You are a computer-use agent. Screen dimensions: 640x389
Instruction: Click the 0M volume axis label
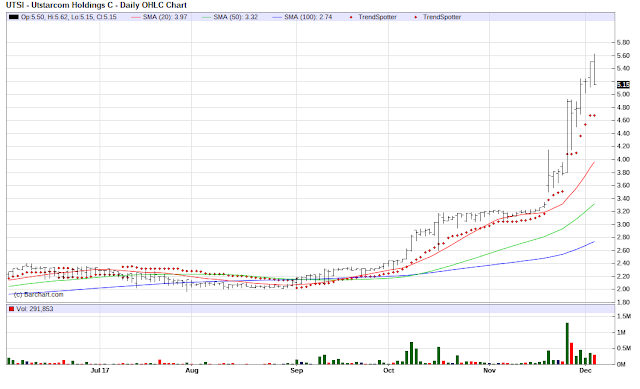pos(621,364)
